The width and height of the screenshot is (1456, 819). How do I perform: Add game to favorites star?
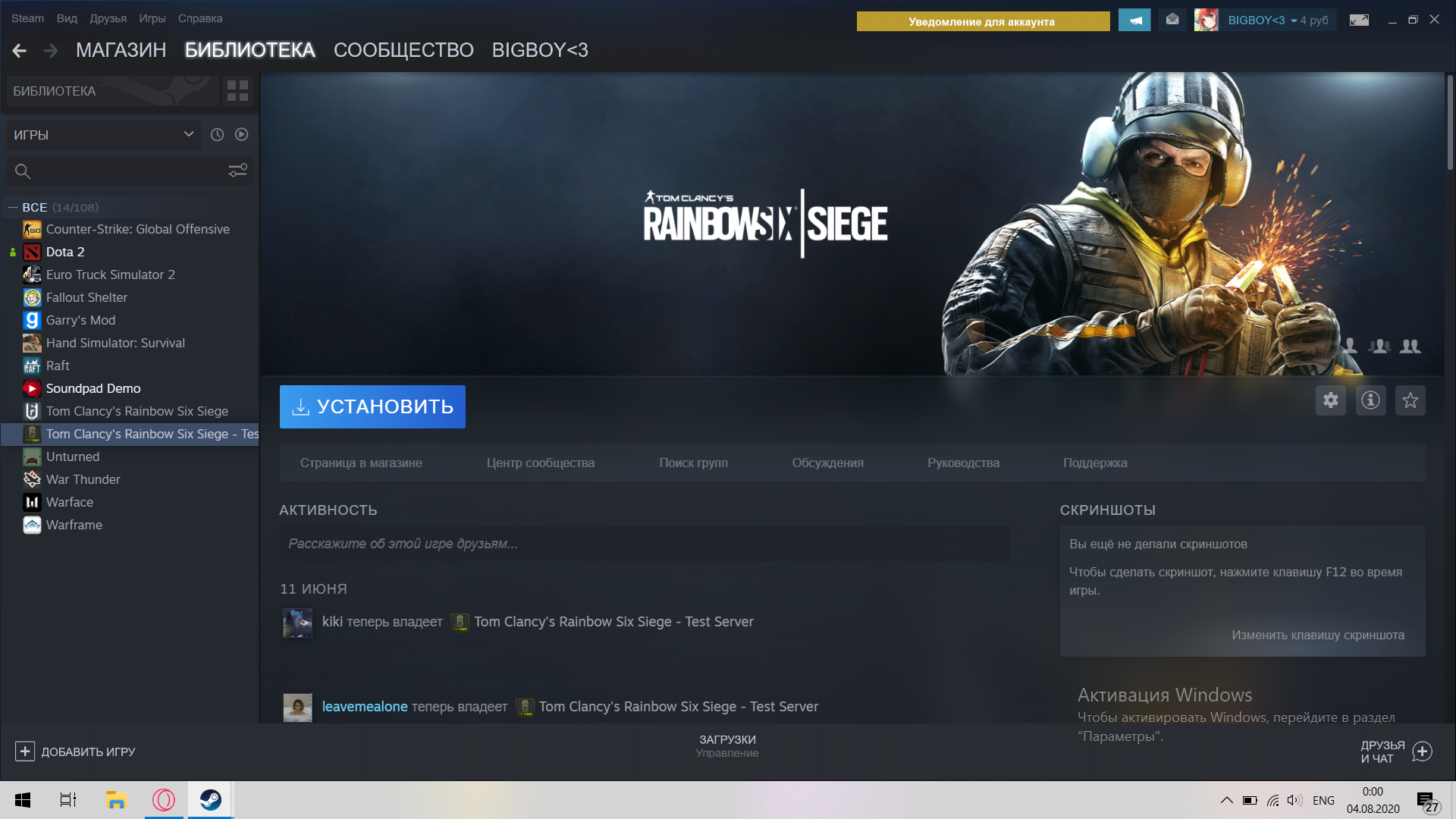coord(1410,400)
